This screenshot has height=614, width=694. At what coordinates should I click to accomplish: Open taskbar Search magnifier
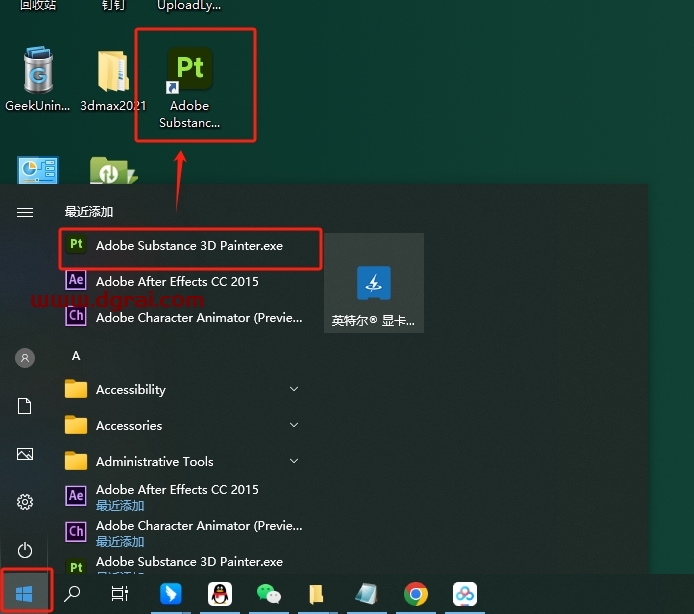pyautogui.click(x=72, y=594)
